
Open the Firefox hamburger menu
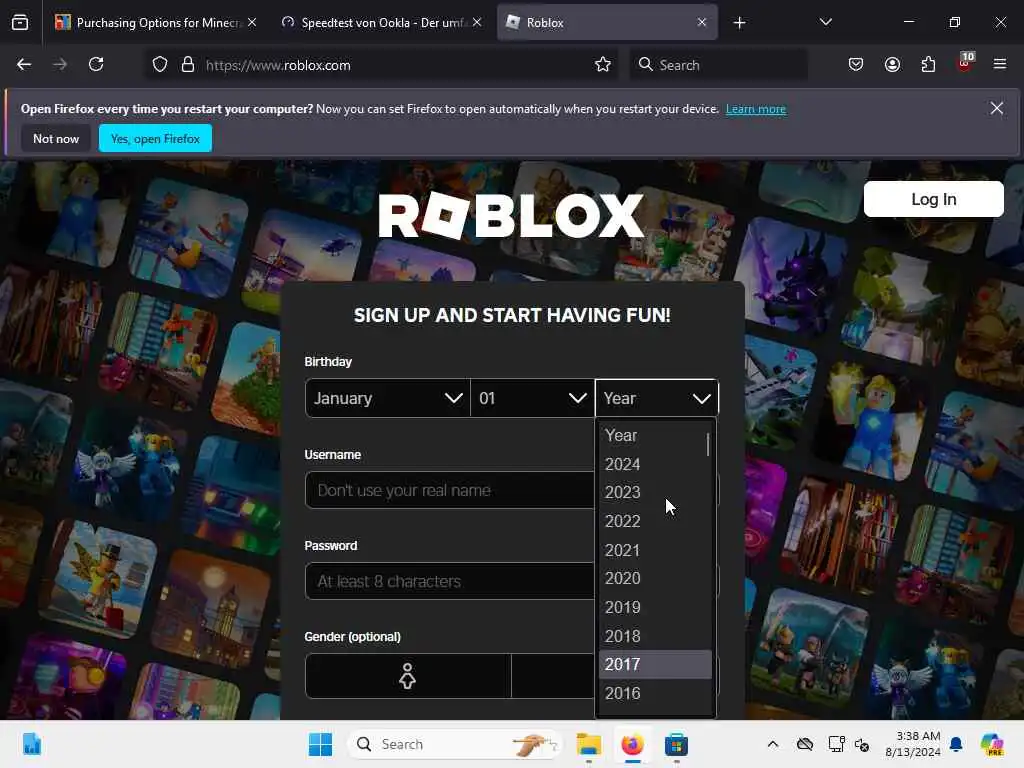1000,64
